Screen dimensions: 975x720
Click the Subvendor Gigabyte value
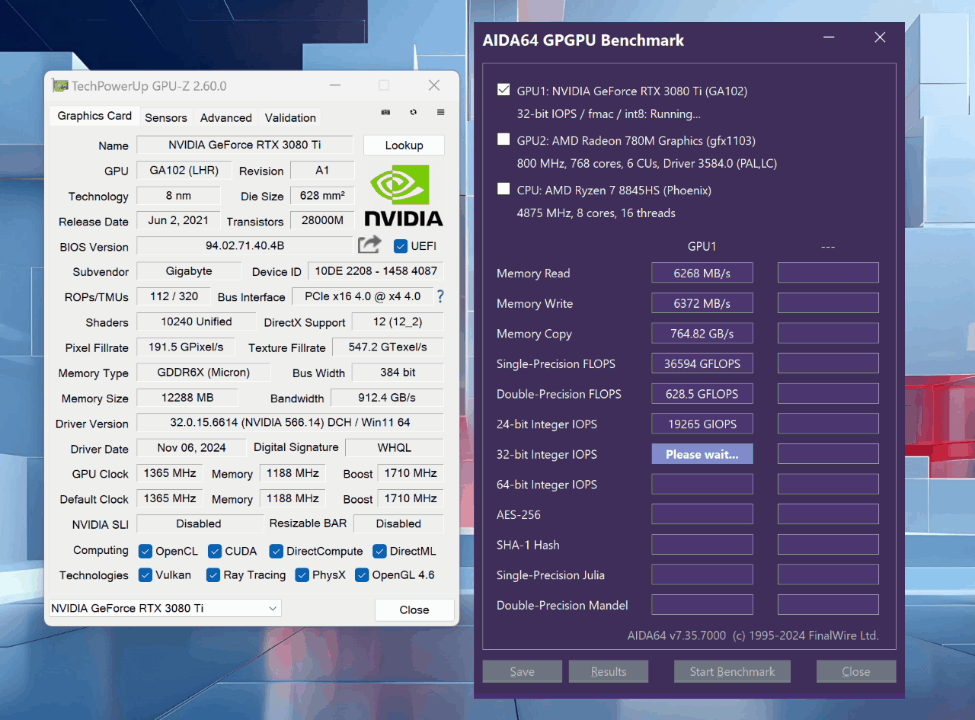coord(189,271)
